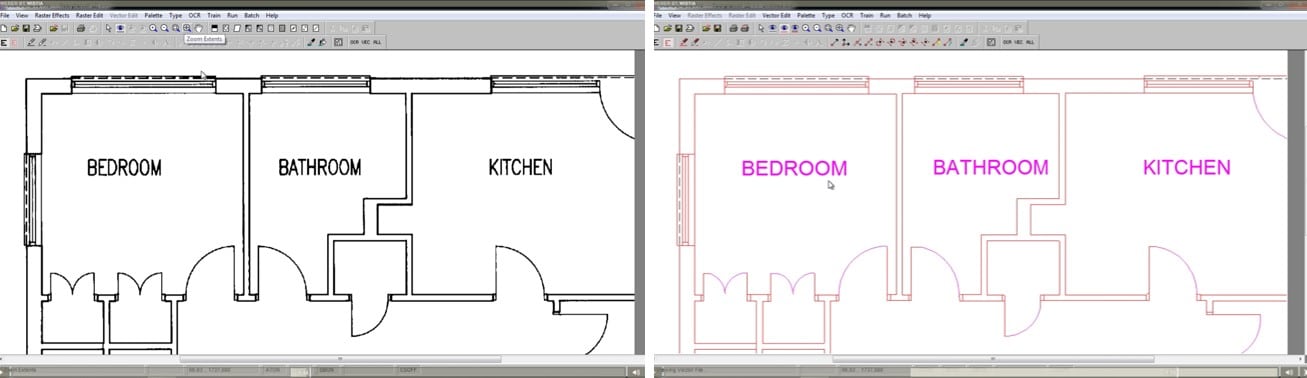
Task: Click the magenta KITCHEN text in the right window
Action: 1187,167
